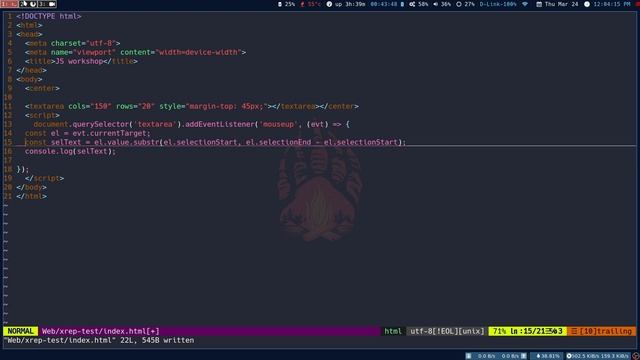The image size is (640, 360).
Task: Click the "22L, 545B written" message line
Action: point(157,340)
